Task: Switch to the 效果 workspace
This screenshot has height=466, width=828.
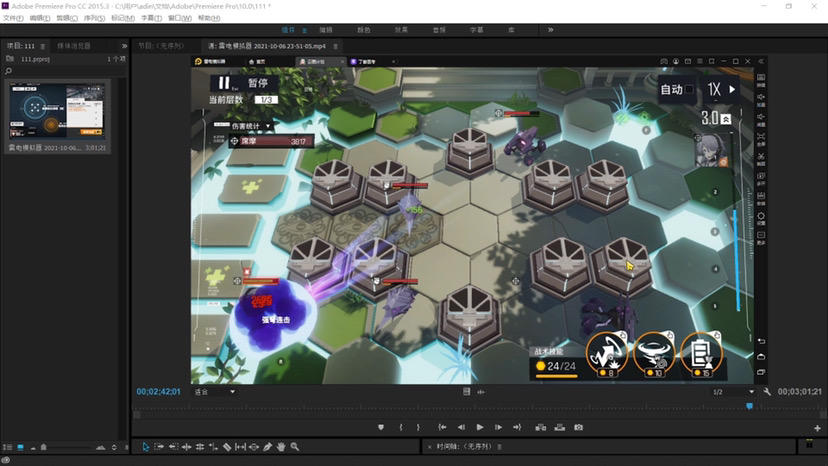Action: [401, 30]
